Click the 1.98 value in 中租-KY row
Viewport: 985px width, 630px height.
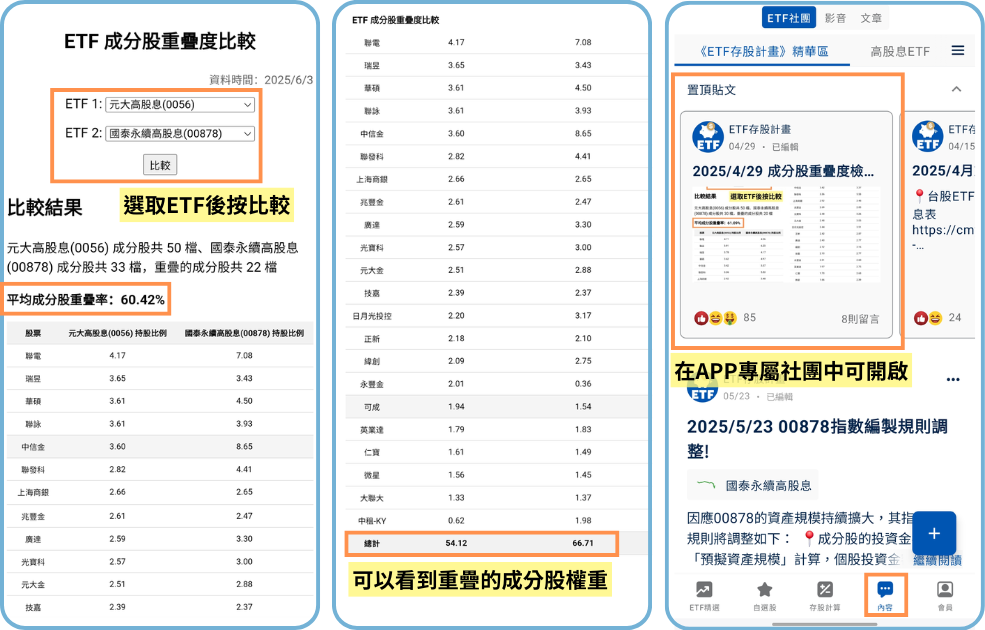583,521
